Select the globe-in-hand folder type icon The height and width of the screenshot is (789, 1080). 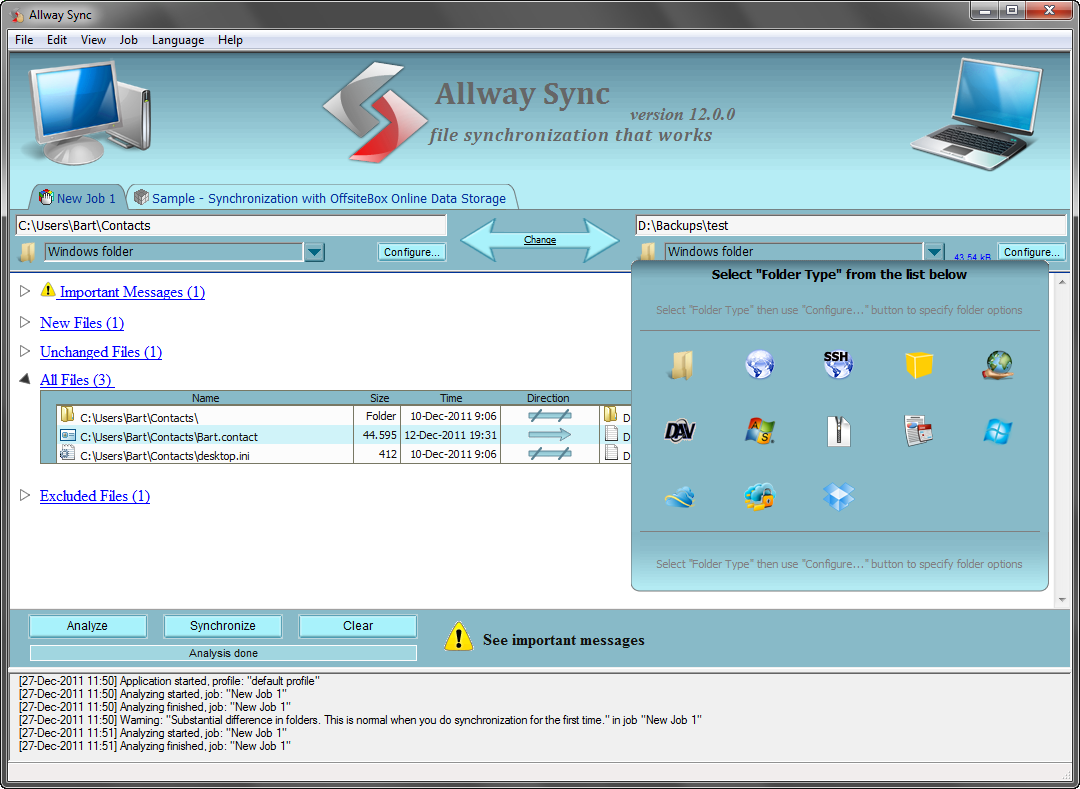(x=997, y=365)
